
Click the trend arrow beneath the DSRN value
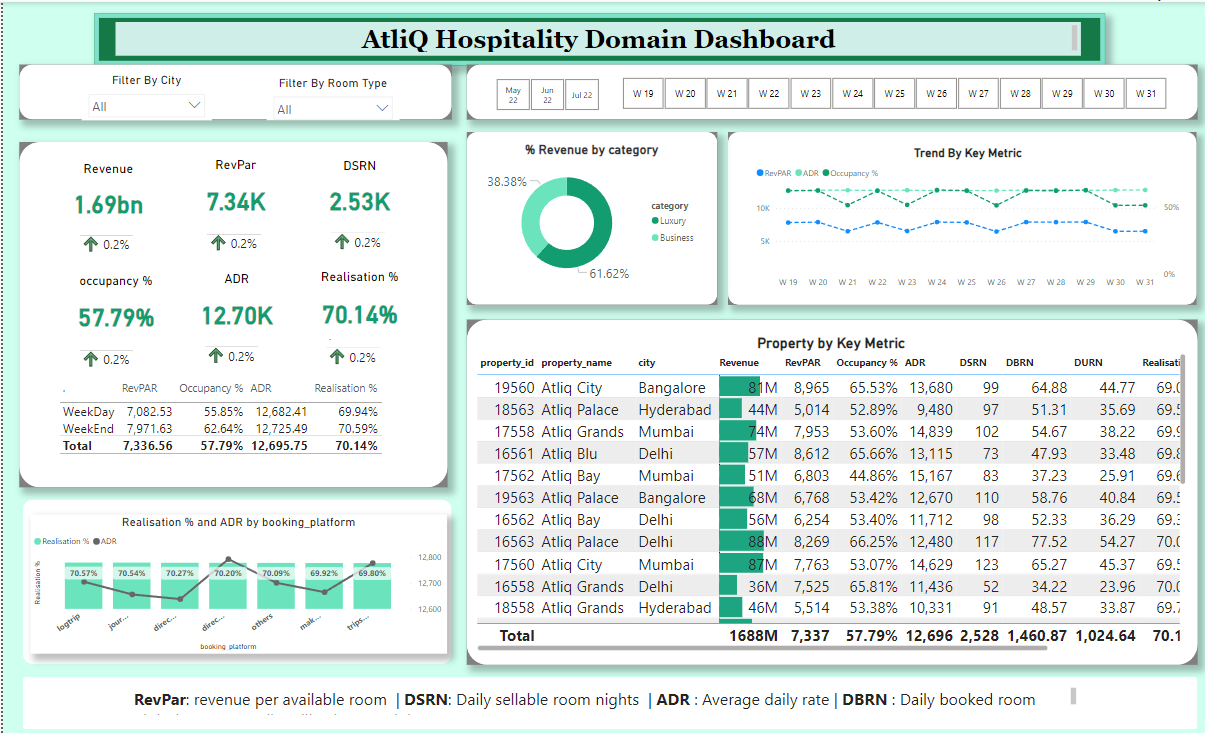[x=342, y=242]
